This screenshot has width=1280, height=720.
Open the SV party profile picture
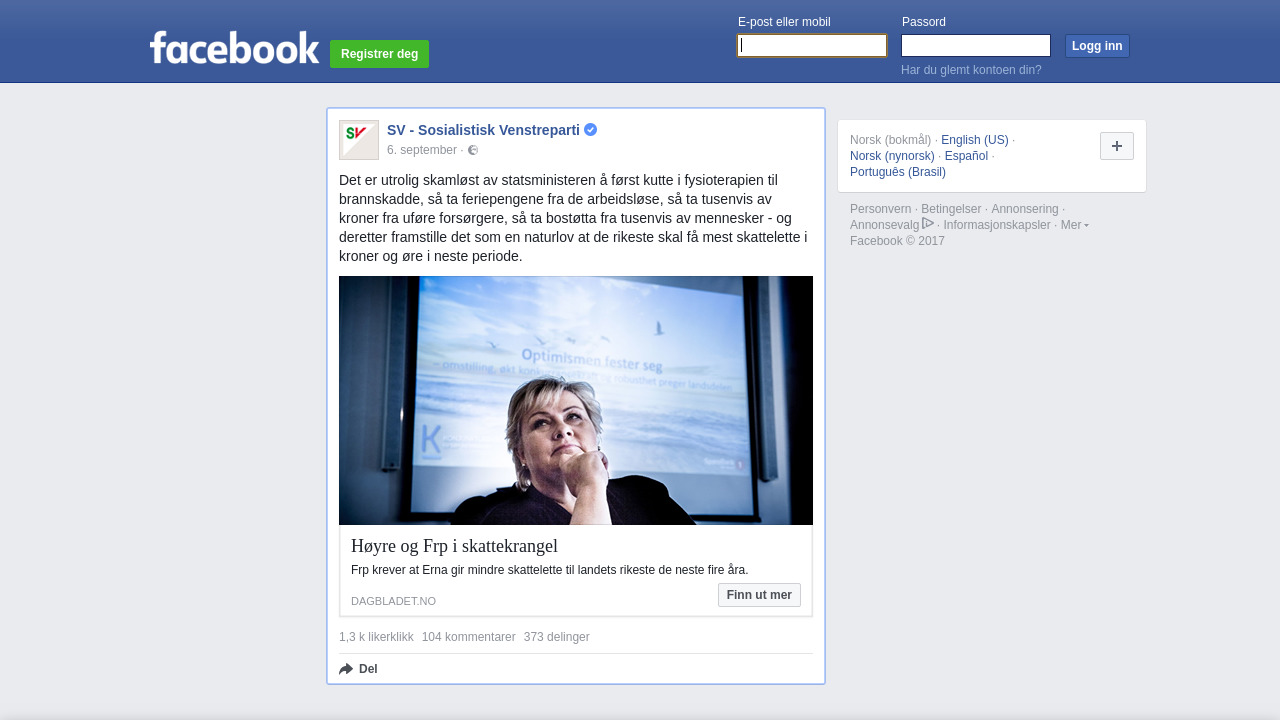pos(359,140)
